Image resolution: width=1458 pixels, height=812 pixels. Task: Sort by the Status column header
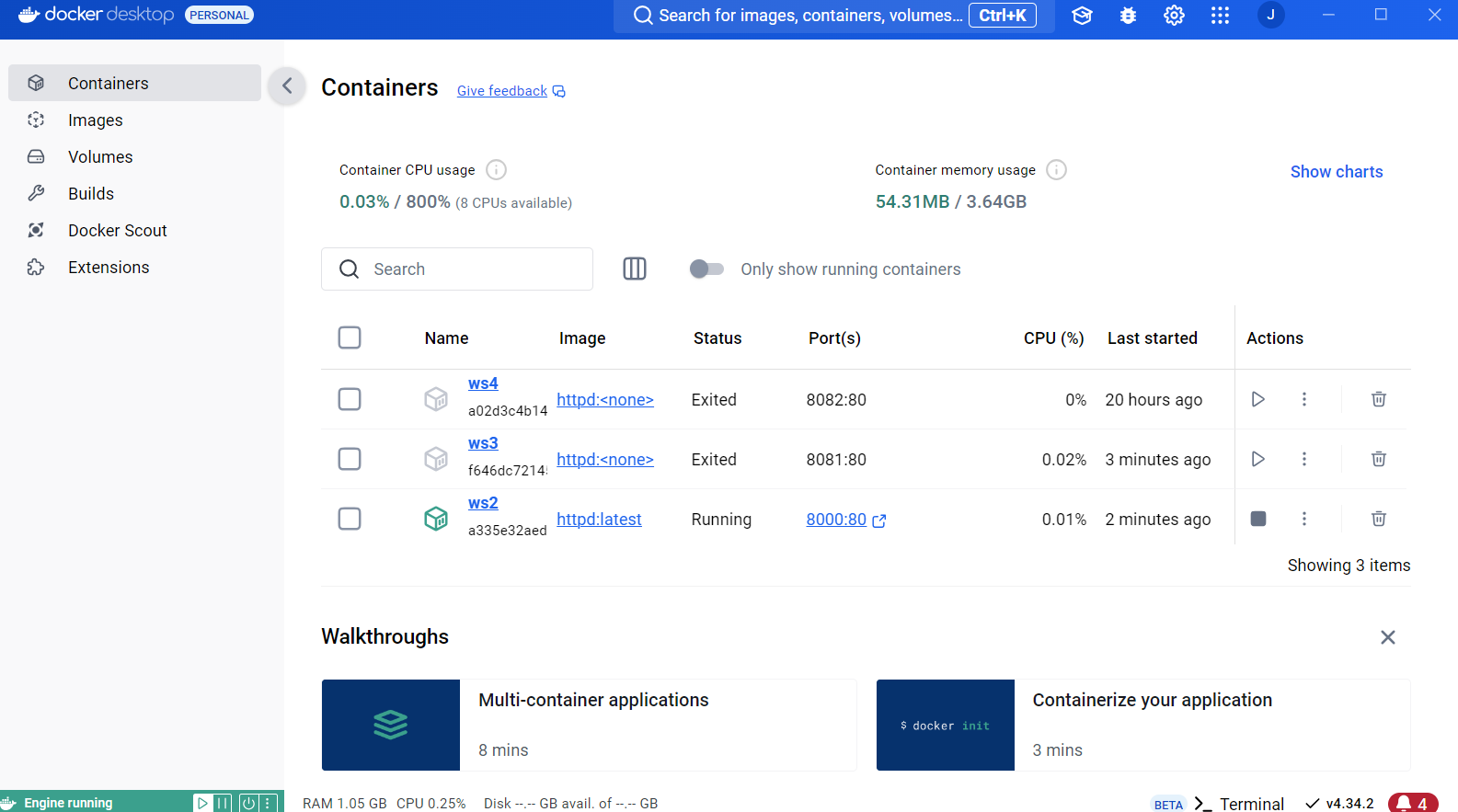click(x=718, y=338)
